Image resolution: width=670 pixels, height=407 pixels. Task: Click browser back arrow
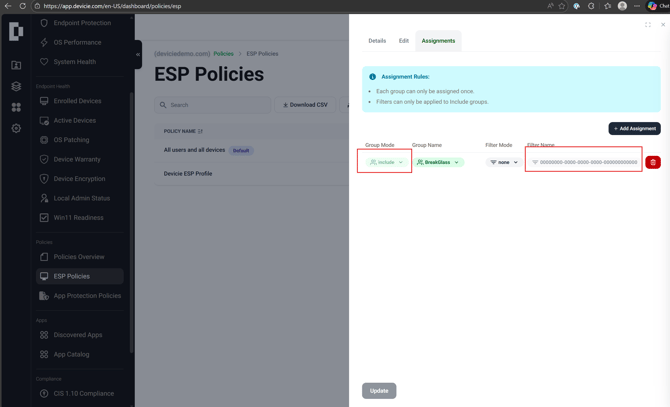point(8,6)
